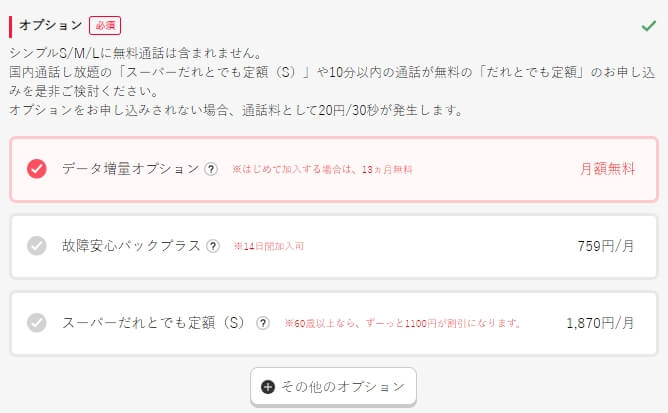Click the オプション section heading
The height and width of the screenshot is (413, 668).
(x=50, y=25)
